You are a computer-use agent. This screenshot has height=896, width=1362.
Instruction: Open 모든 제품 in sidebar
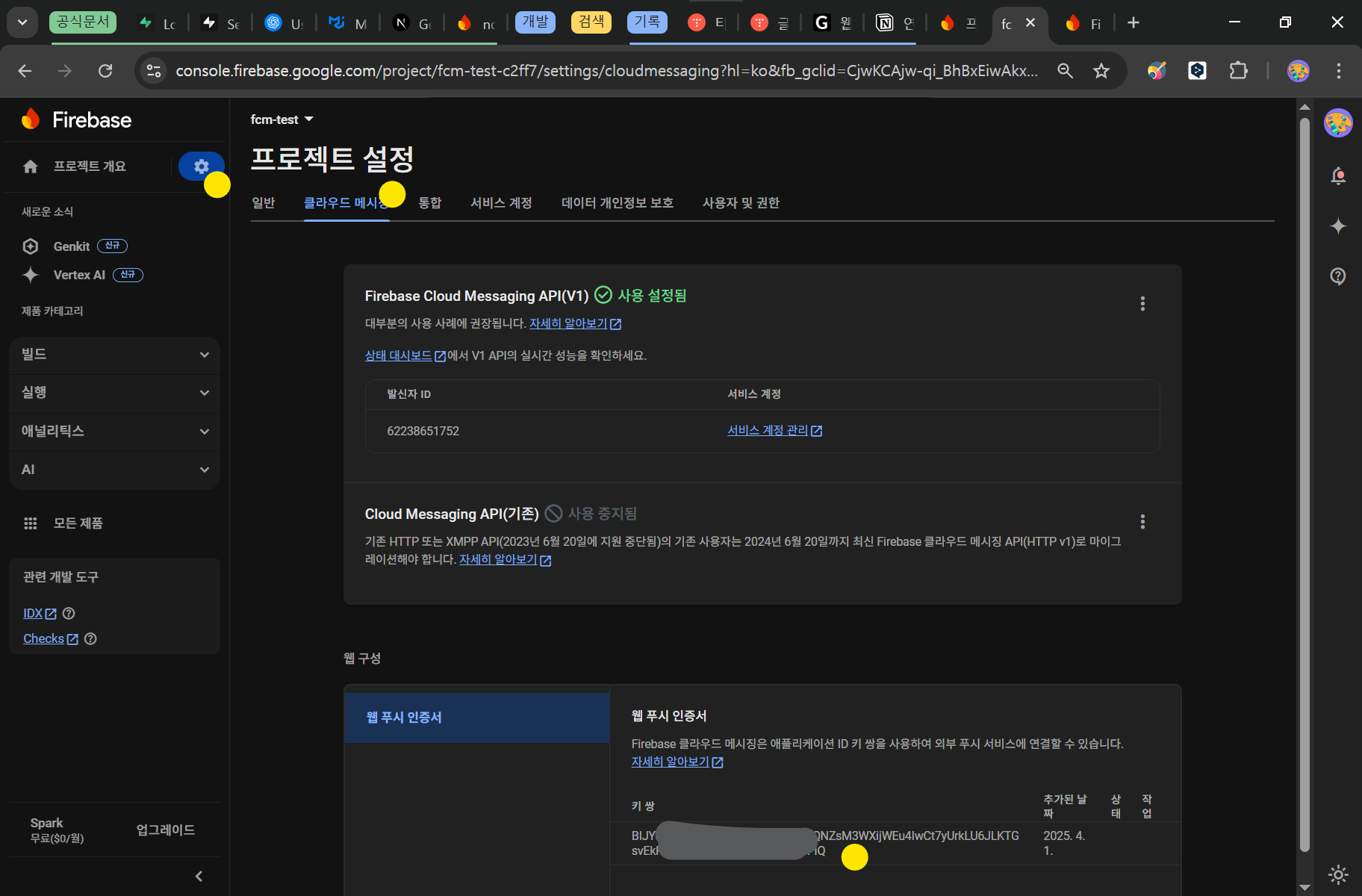pyautogui.click(x=78, y=523)
